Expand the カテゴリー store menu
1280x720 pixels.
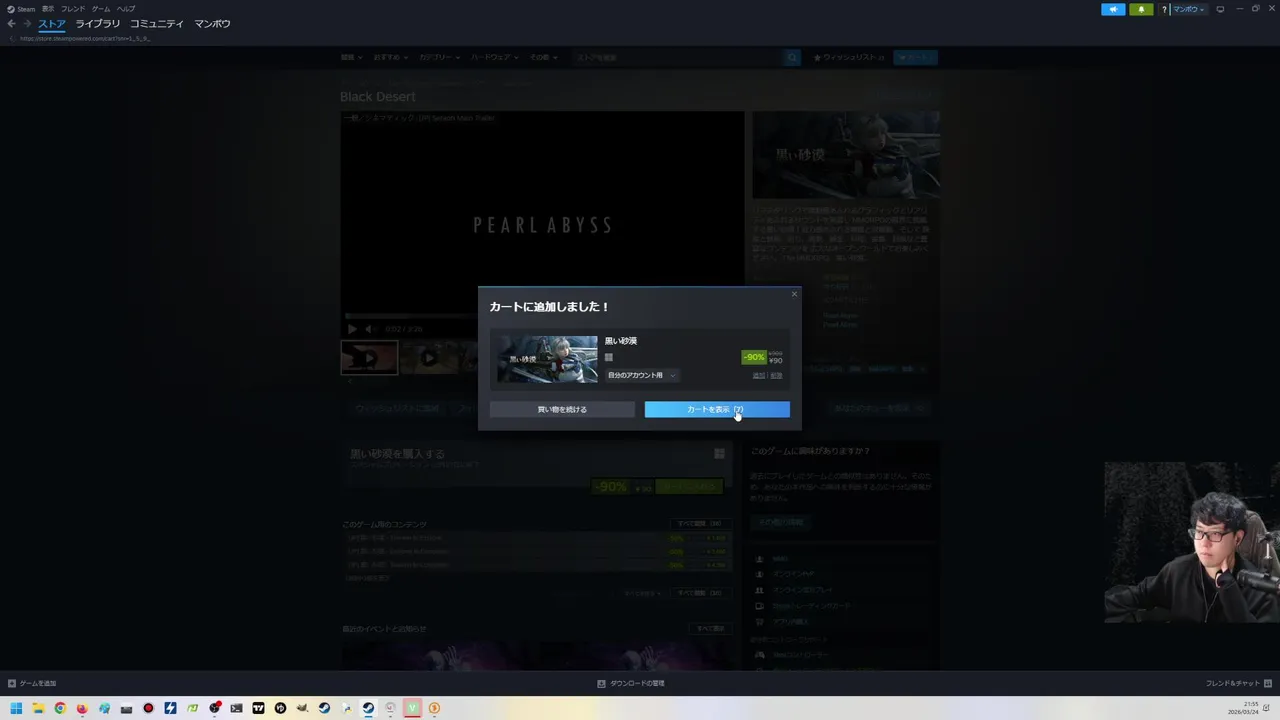tap(440, 58)
